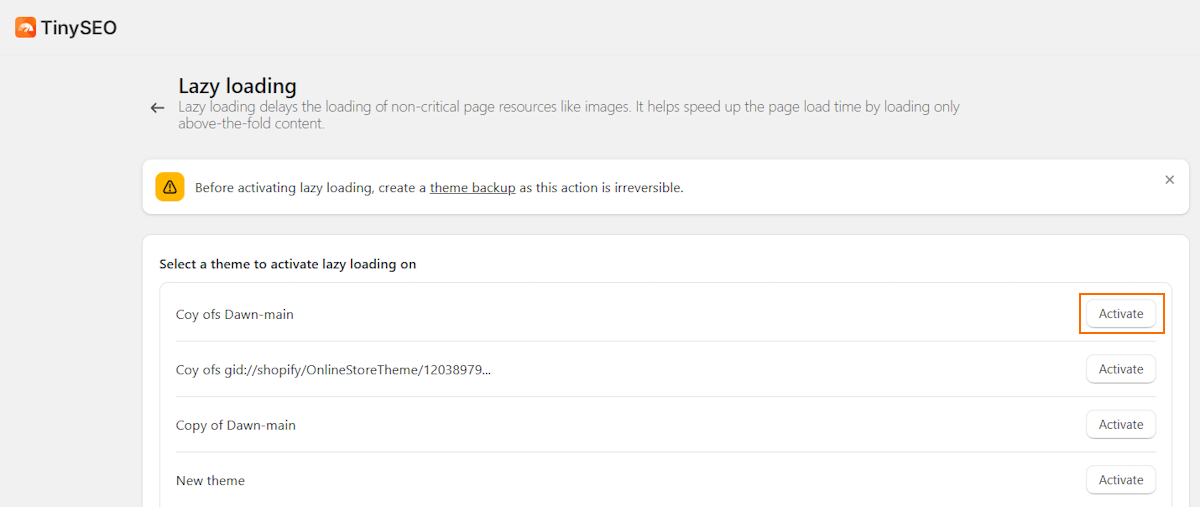Open the theme backup link
The height and width of the screenshot is (507, 1200).
point(473,187)
